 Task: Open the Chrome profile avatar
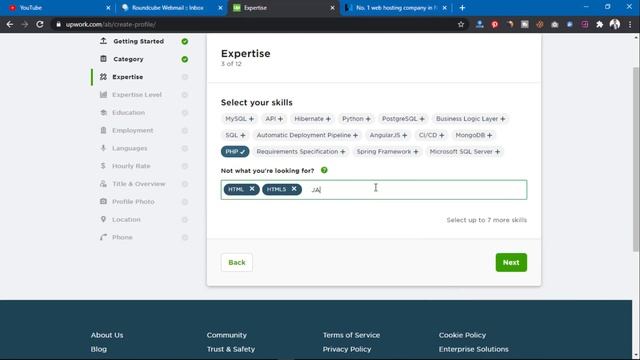click(615, 24)
